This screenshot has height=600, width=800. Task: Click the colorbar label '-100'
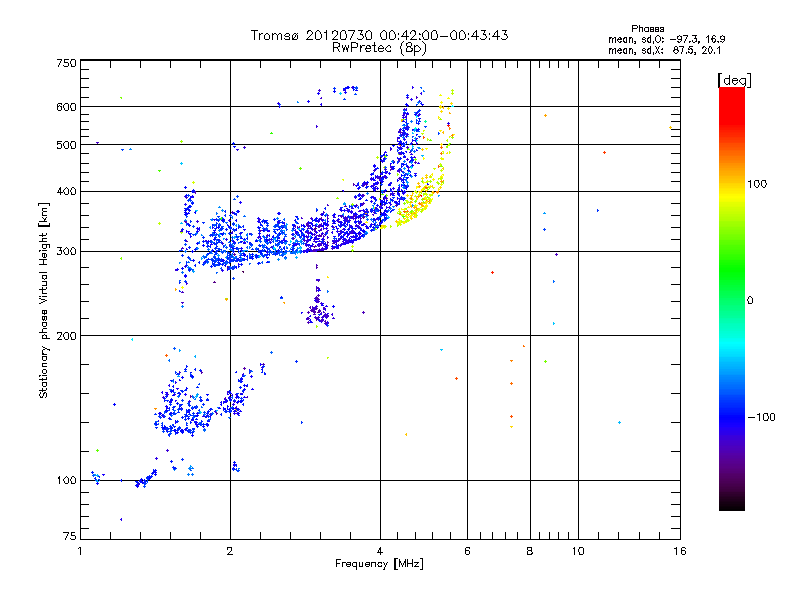[x=761, y=417]
